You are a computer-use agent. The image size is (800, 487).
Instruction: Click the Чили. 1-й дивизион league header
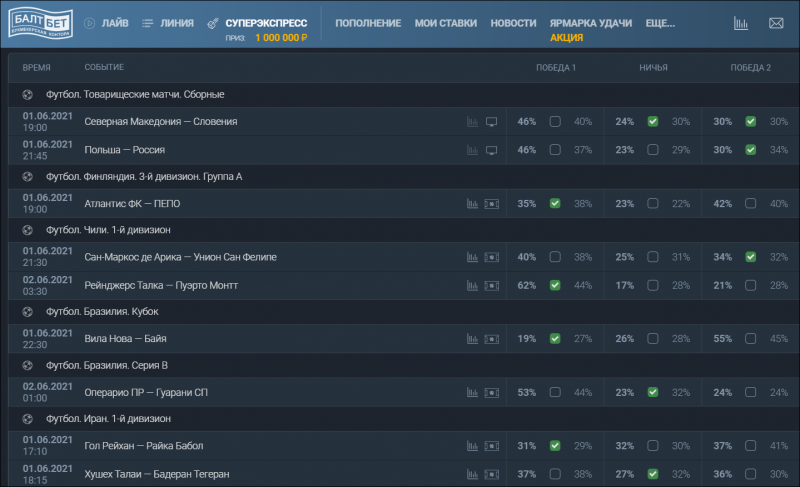(108, 230)
